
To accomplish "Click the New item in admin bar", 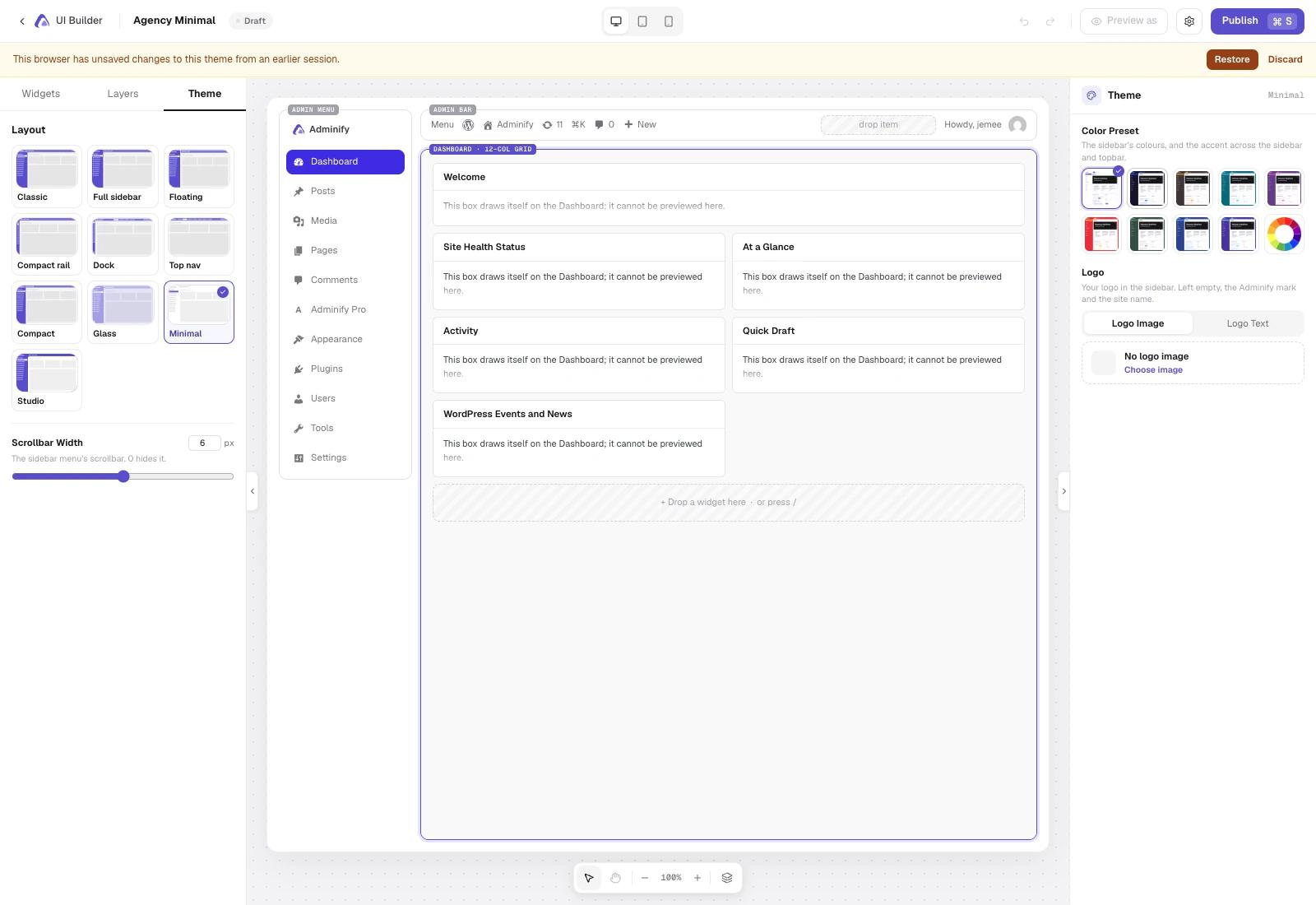I will pyautogui.click(x=640, y=125).
